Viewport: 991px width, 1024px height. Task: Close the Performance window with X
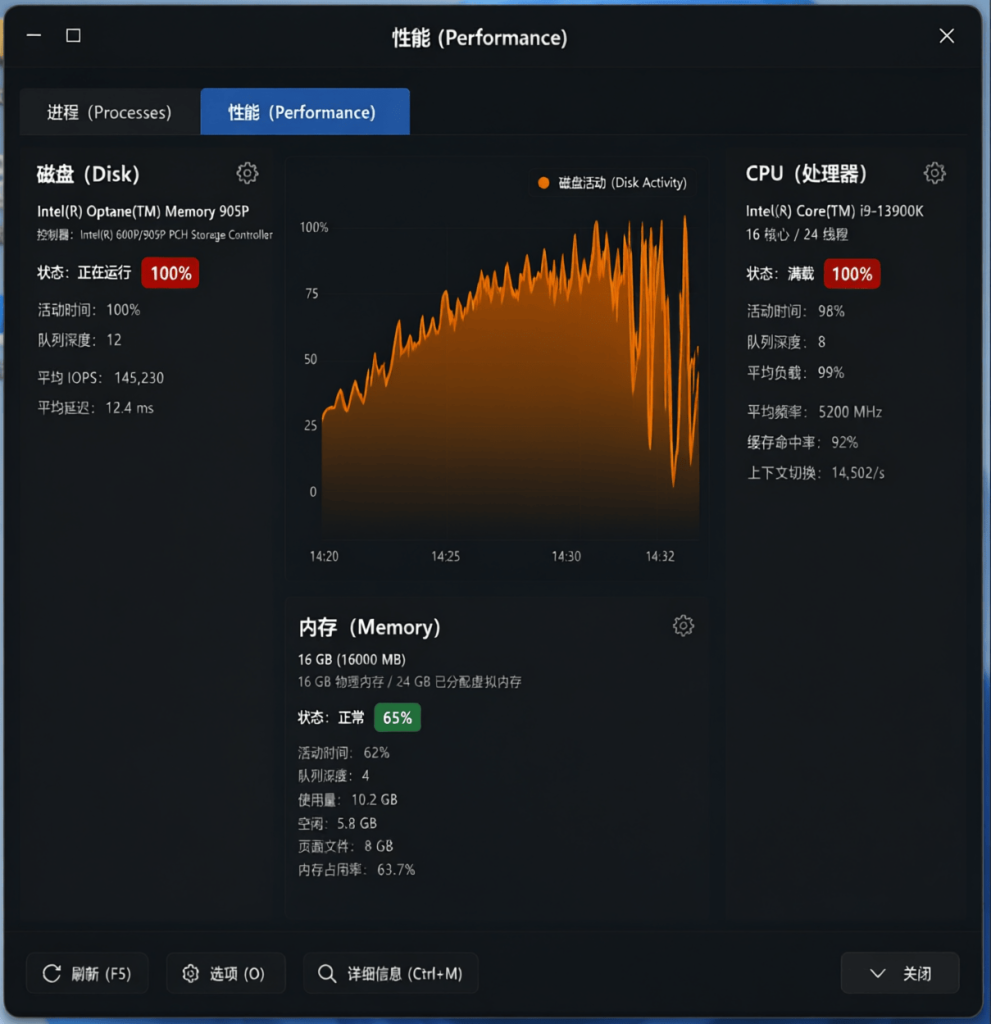coord(947,36)
